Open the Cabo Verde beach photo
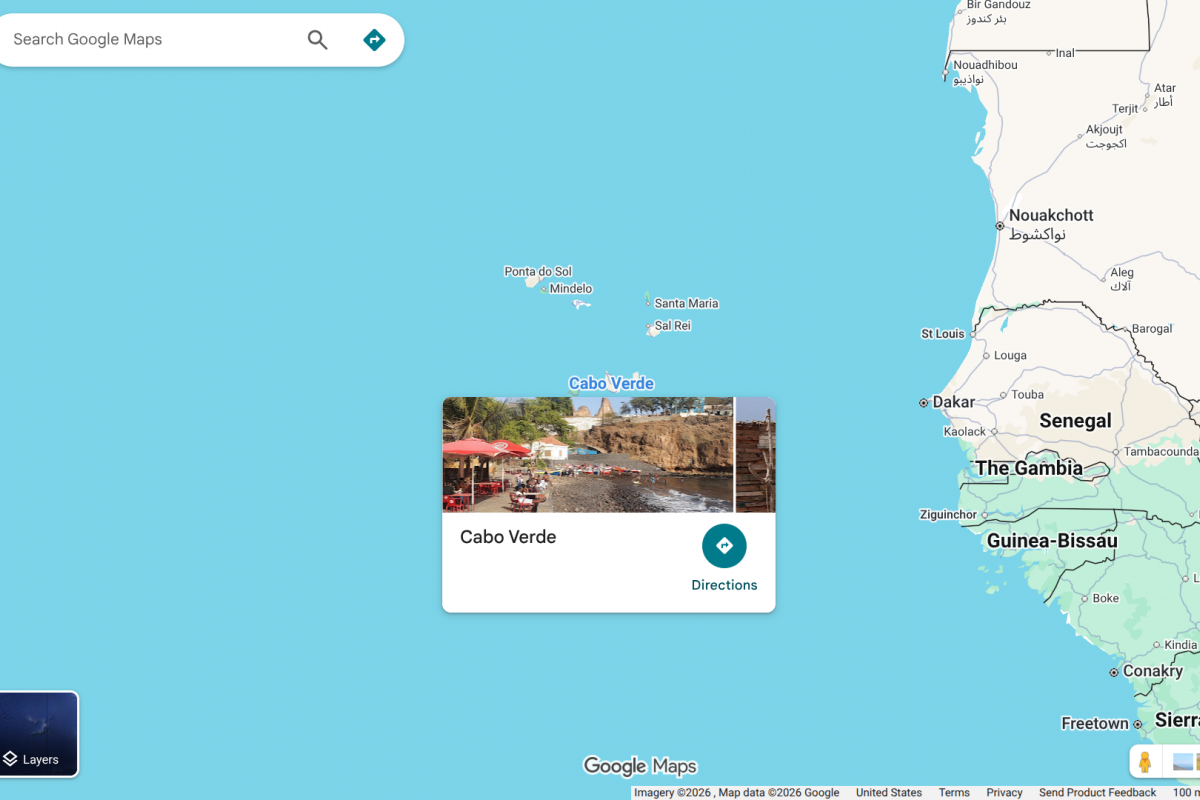The height and width of the screenshot is (800, 1200). 588,455
